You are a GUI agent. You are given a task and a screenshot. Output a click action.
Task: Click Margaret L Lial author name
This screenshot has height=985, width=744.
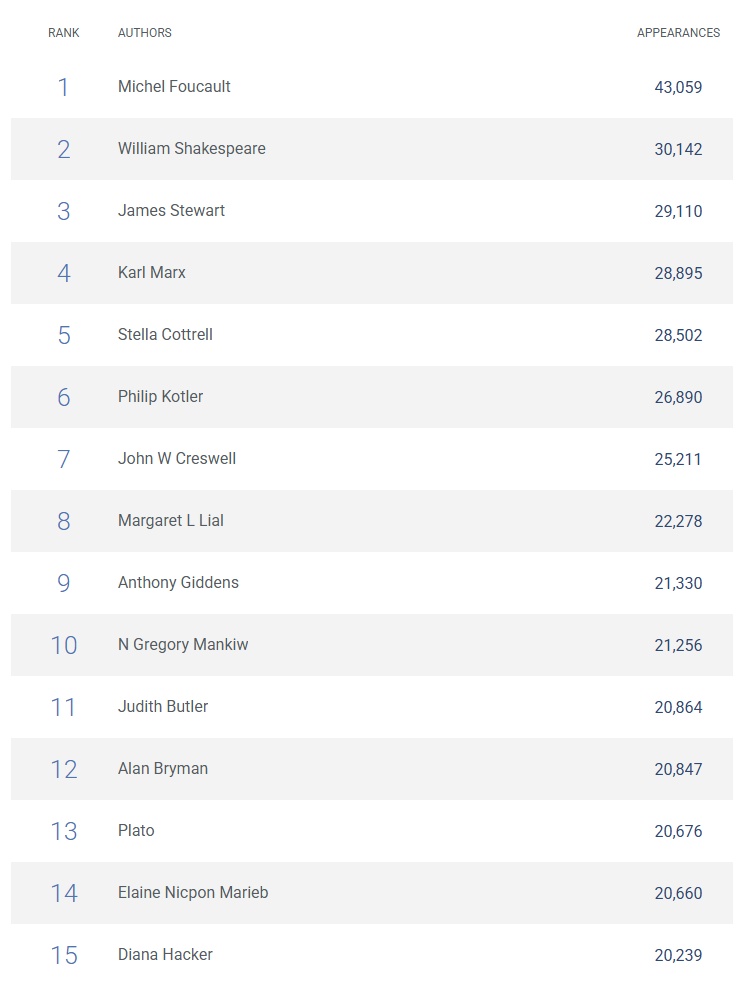click(x=171, y=521)
